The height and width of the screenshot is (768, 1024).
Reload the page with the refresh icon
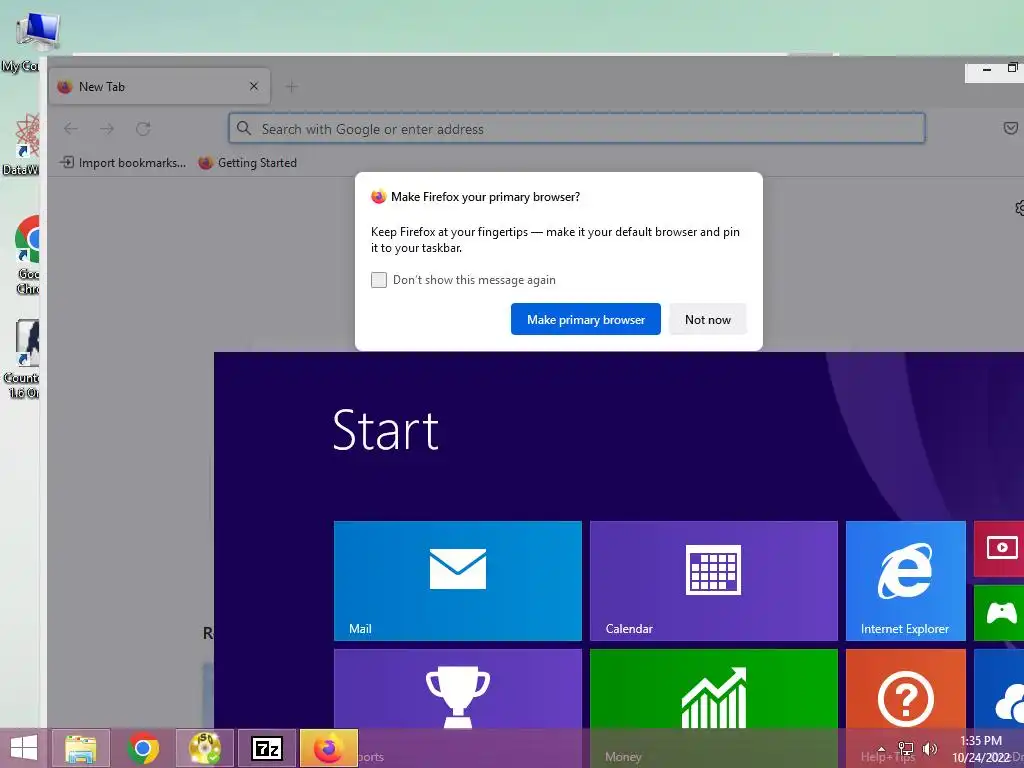point(144,129)
